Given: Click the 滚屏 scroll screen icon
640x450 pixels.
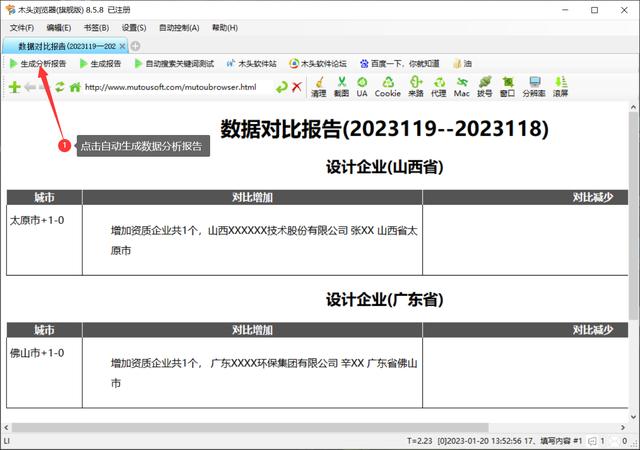Looking at the screenshot, I should coord(560,87).
